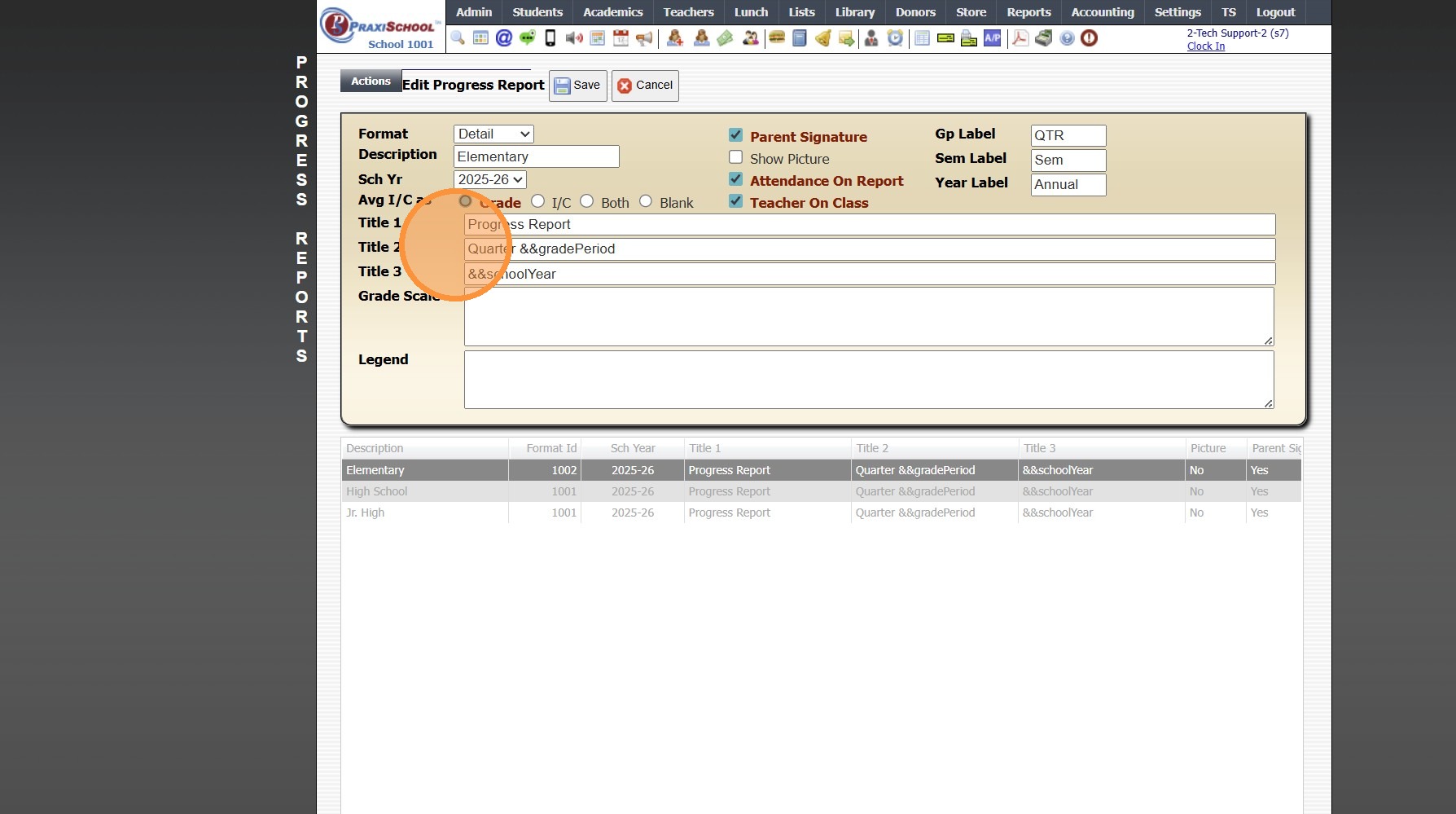Select the High School row
The image size is (1456, 814).
coord(821,491)
